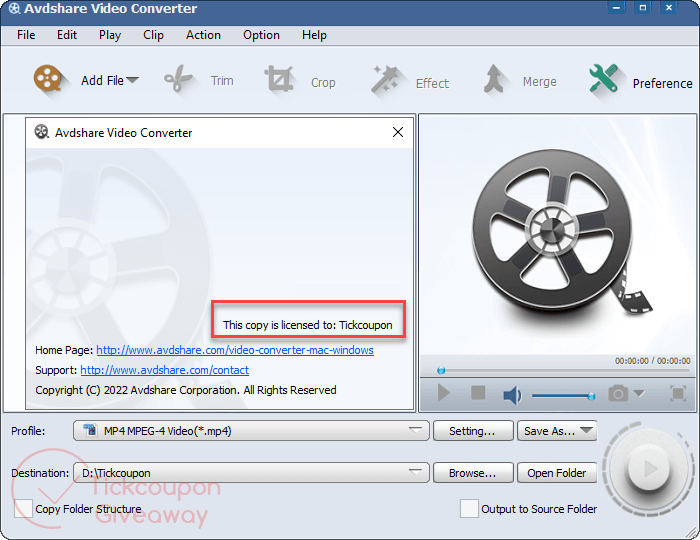The image size is (700, 540).
Task: Select the Trim scissors tool
Action: click(178, 79)
